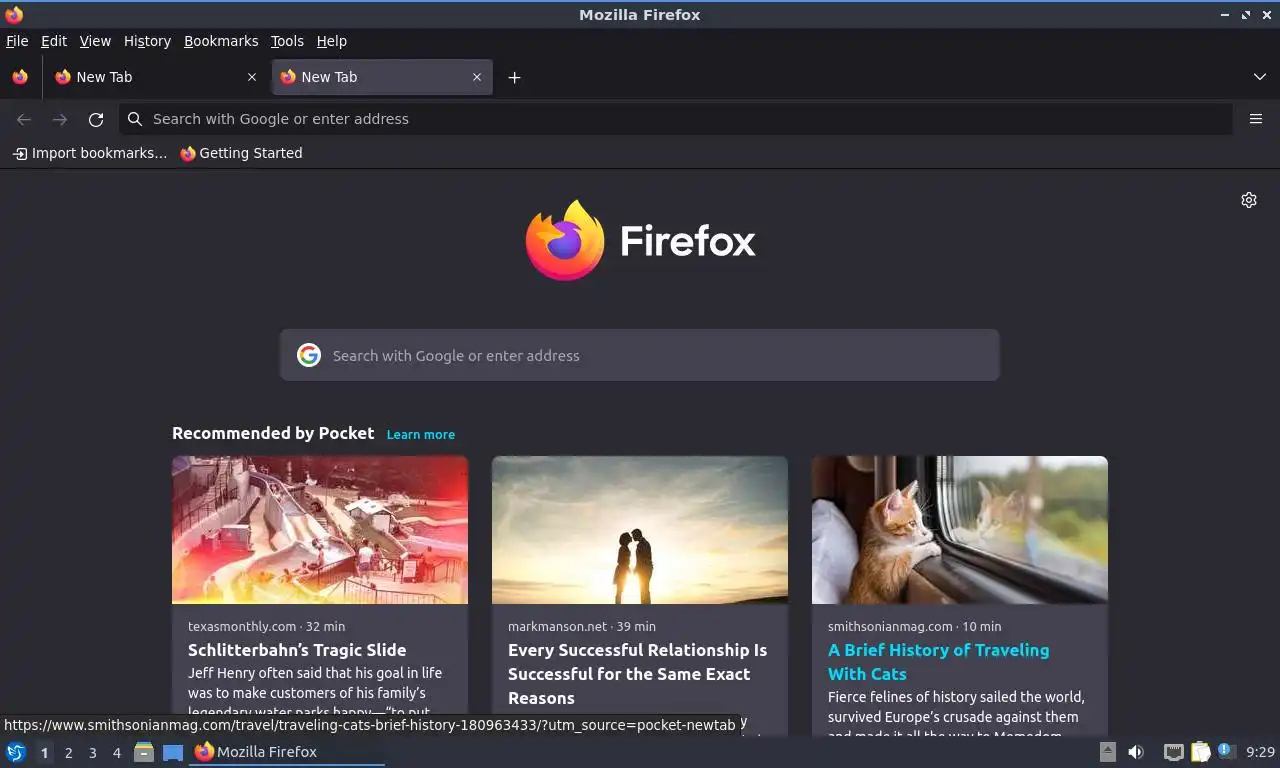The image size is (1280, 768).
Task: Open Import bookmarks from bookmarks toolbar
Action: pyautogui.click(x=89, y=153)
